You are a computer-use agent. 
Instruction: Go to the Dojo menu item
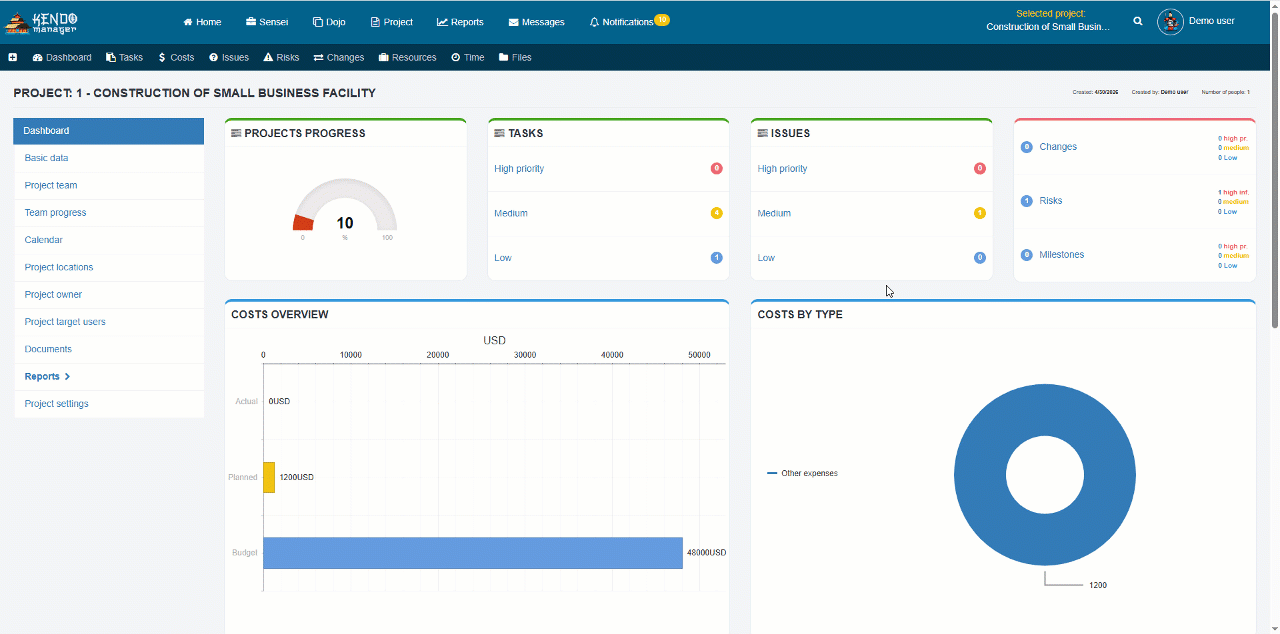[x=329, y=22]
